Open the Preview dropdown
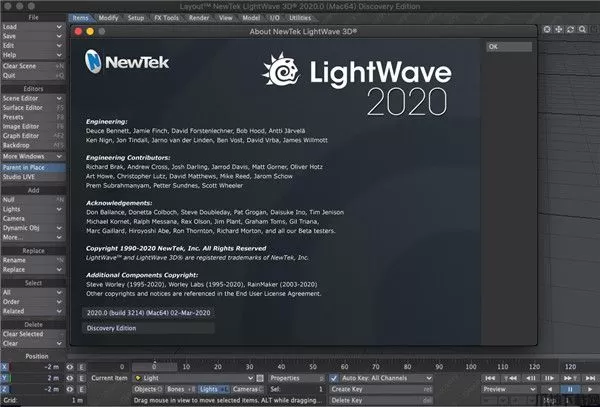 (x=509, y=389)
